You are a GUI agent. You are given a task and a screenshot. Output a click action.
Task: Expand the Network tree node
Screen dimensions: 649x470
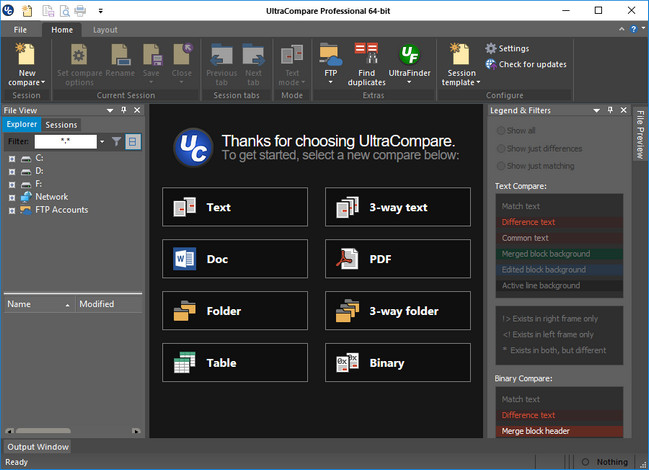tap(11, 197)
